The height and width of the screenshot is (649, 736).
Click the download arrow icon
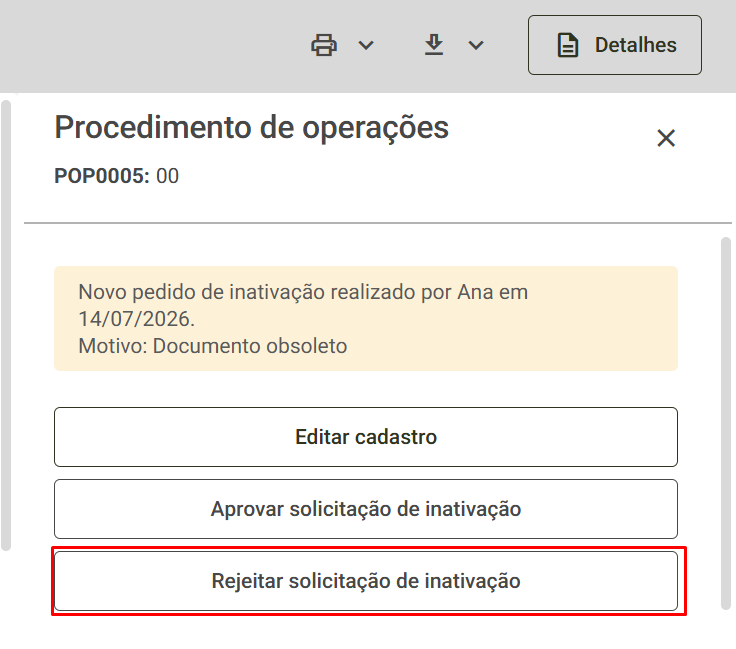point(434,45)
